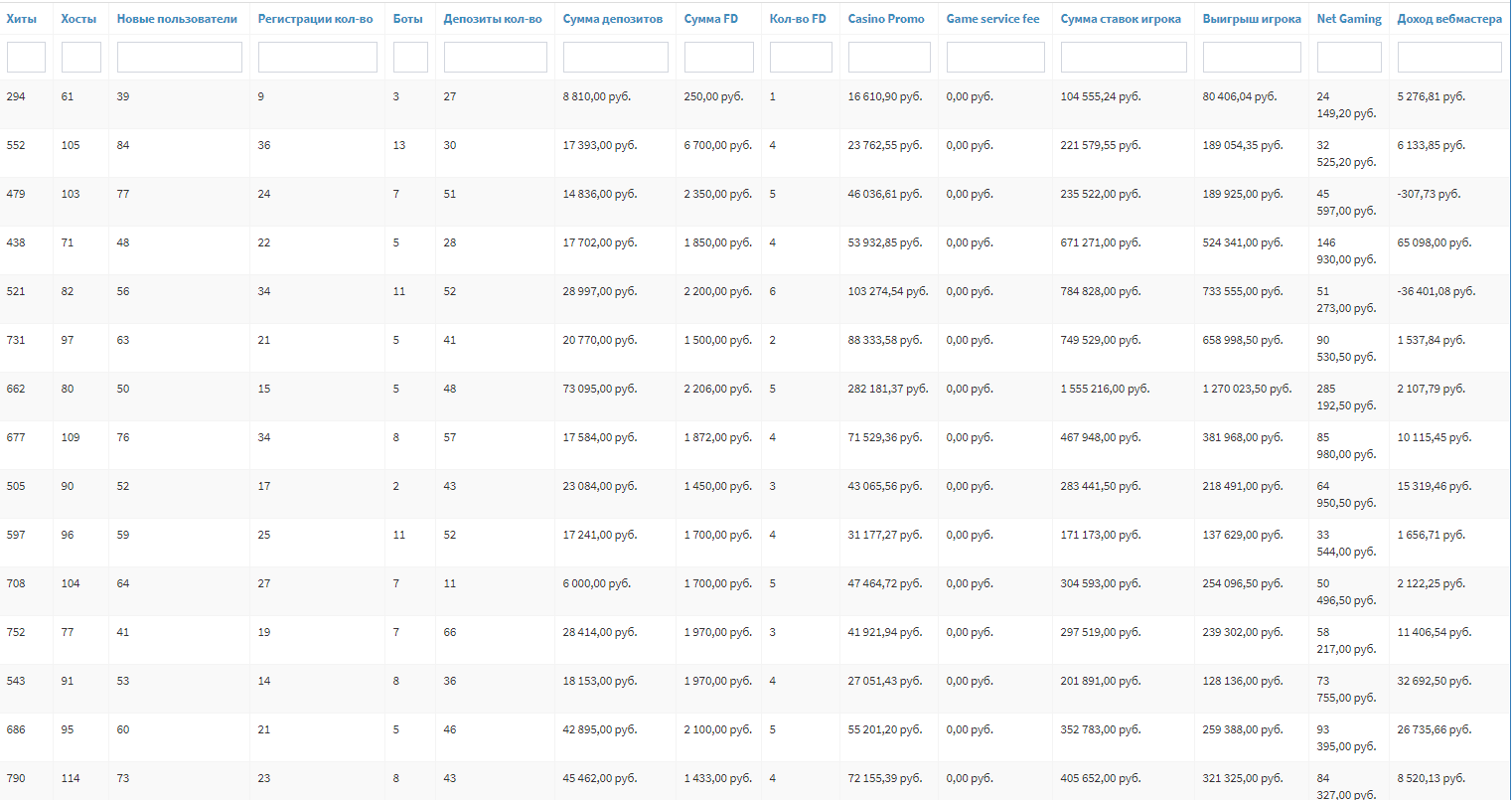
Task: Click the Новые пользователи column header
Action: tap(177, 19)
